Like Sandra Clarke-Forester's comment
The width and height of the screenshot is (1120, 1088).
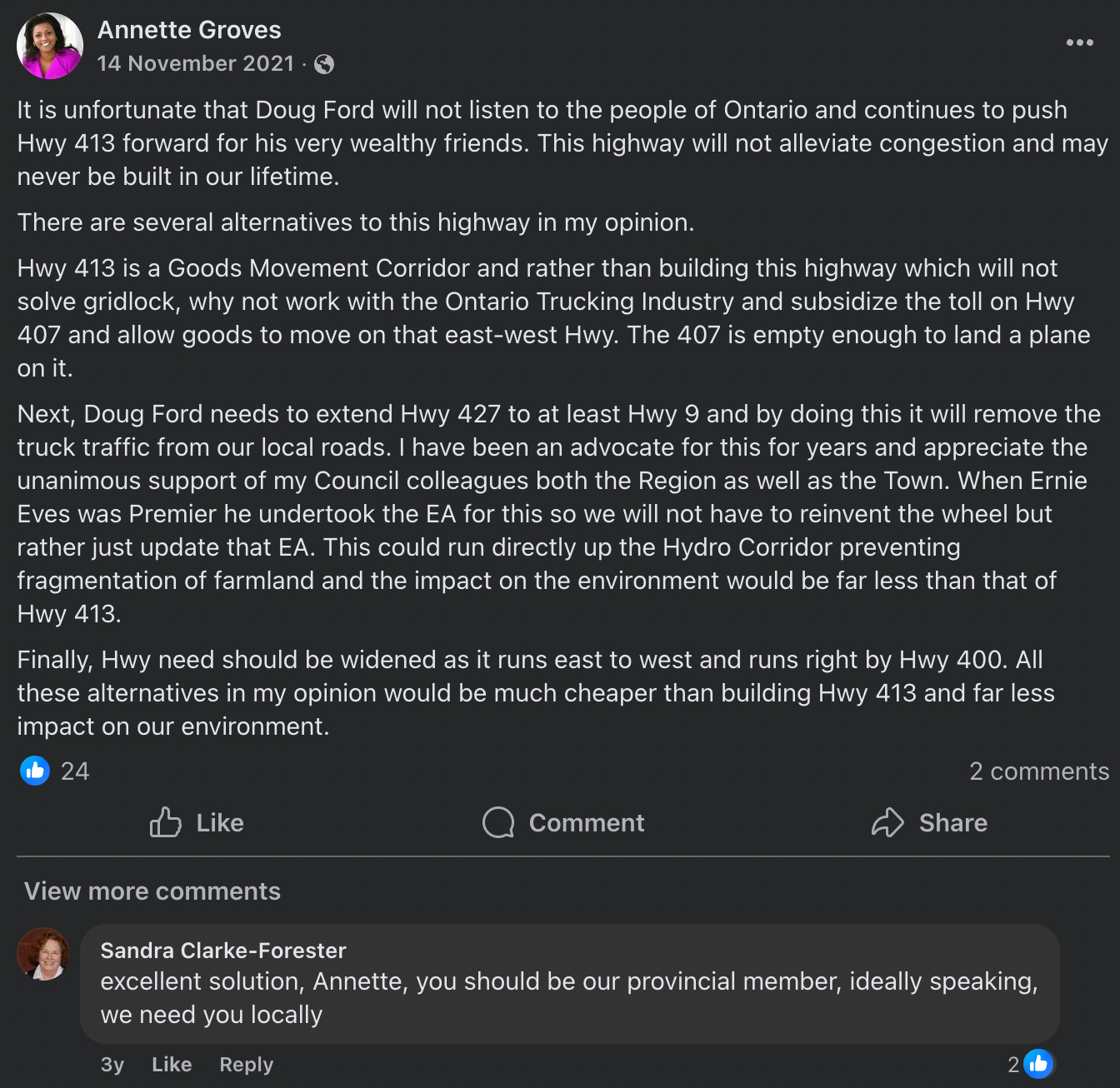click(172, 1065)
